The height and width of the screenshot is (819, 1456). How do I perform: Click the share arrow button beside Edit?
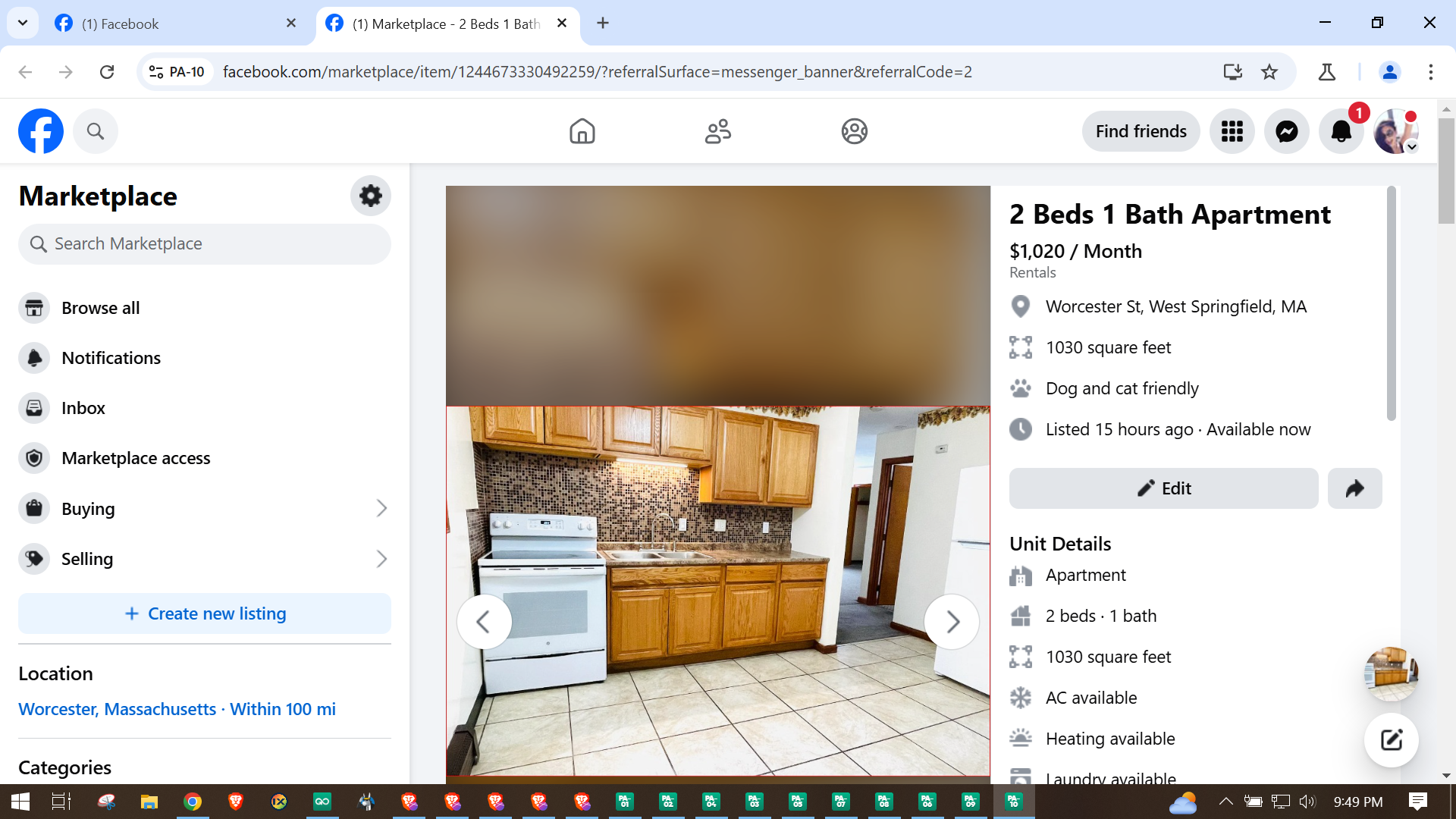(x=1354, y=488)
